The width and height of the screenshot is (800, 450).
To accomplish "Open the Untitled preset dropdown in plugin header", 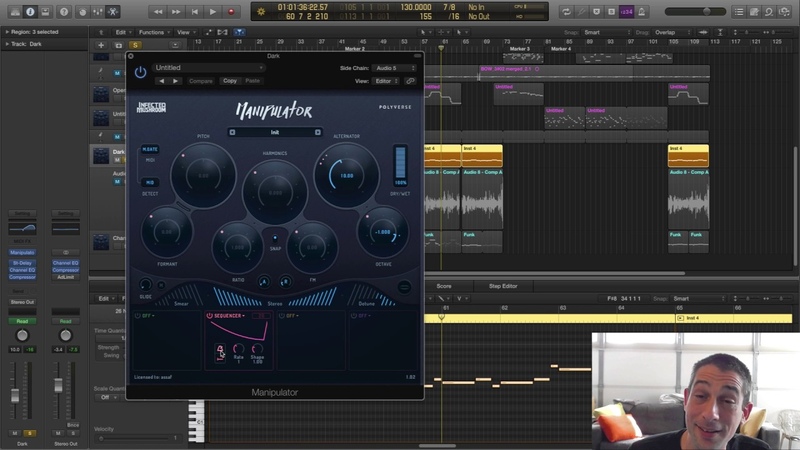I will 209,67.
